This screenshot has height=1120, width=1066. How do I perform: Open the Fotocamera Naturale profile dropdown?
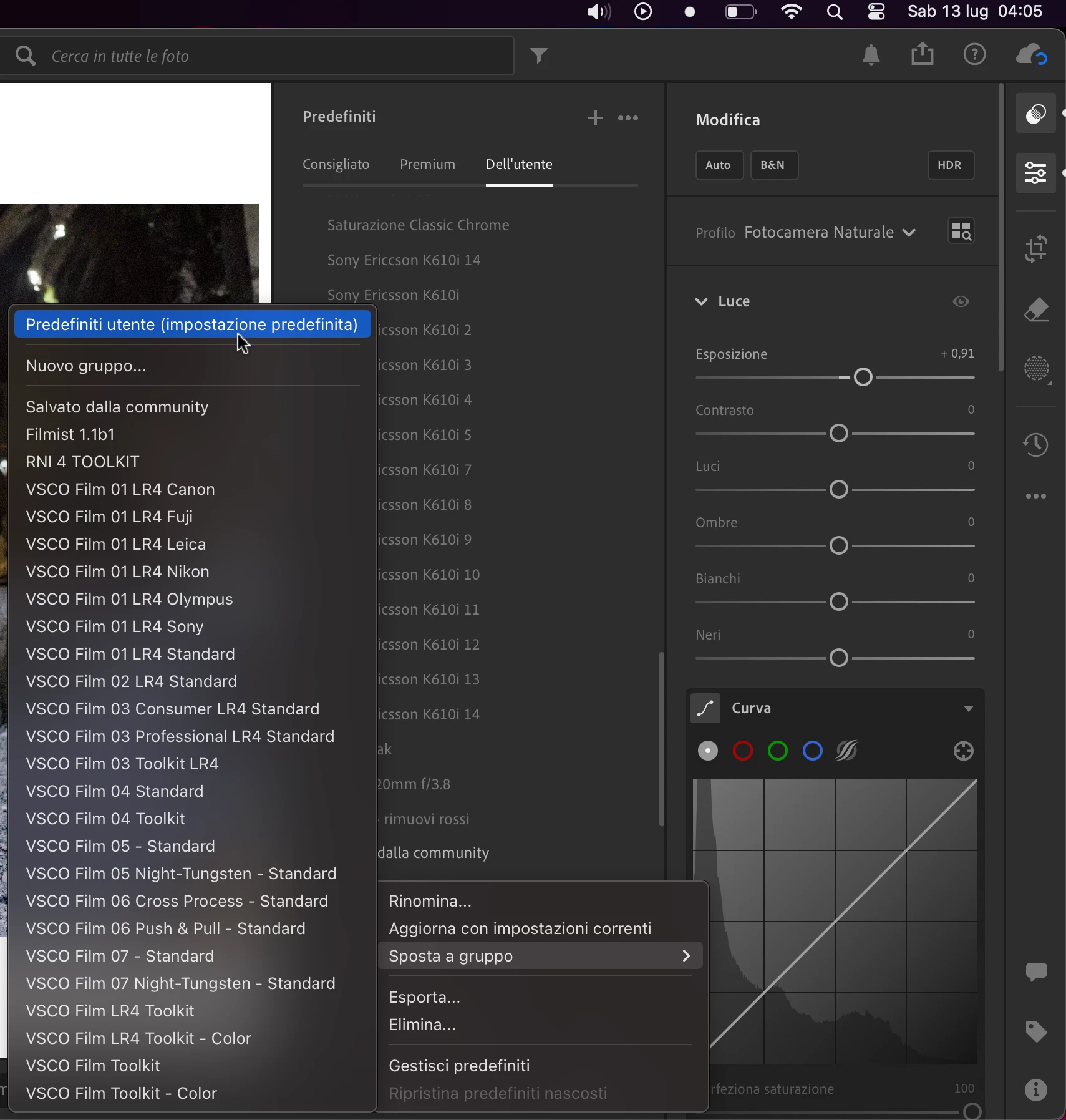830,233
